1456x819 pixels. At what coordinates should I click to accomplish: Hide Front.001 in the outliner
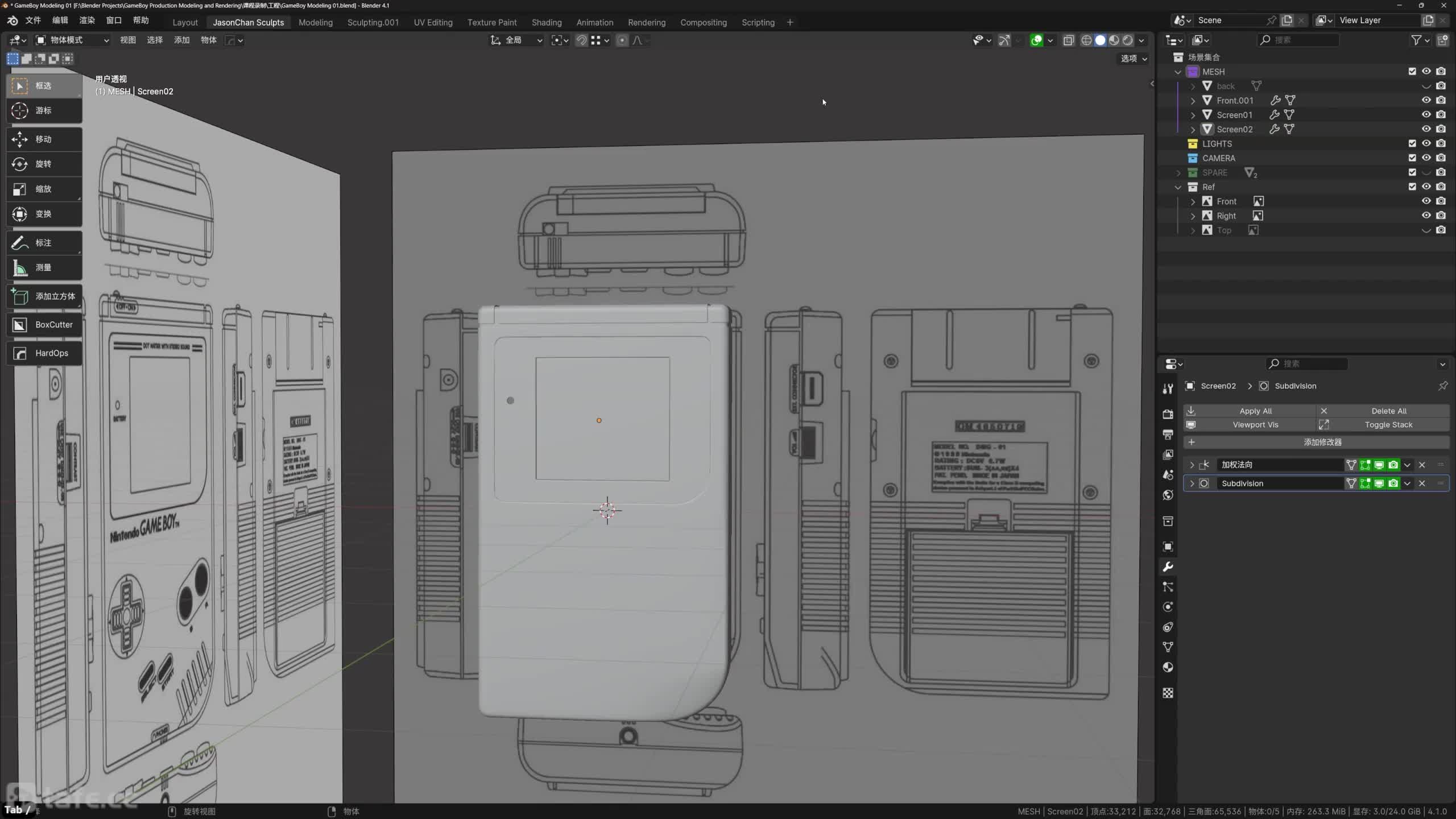pos(1426,100)
